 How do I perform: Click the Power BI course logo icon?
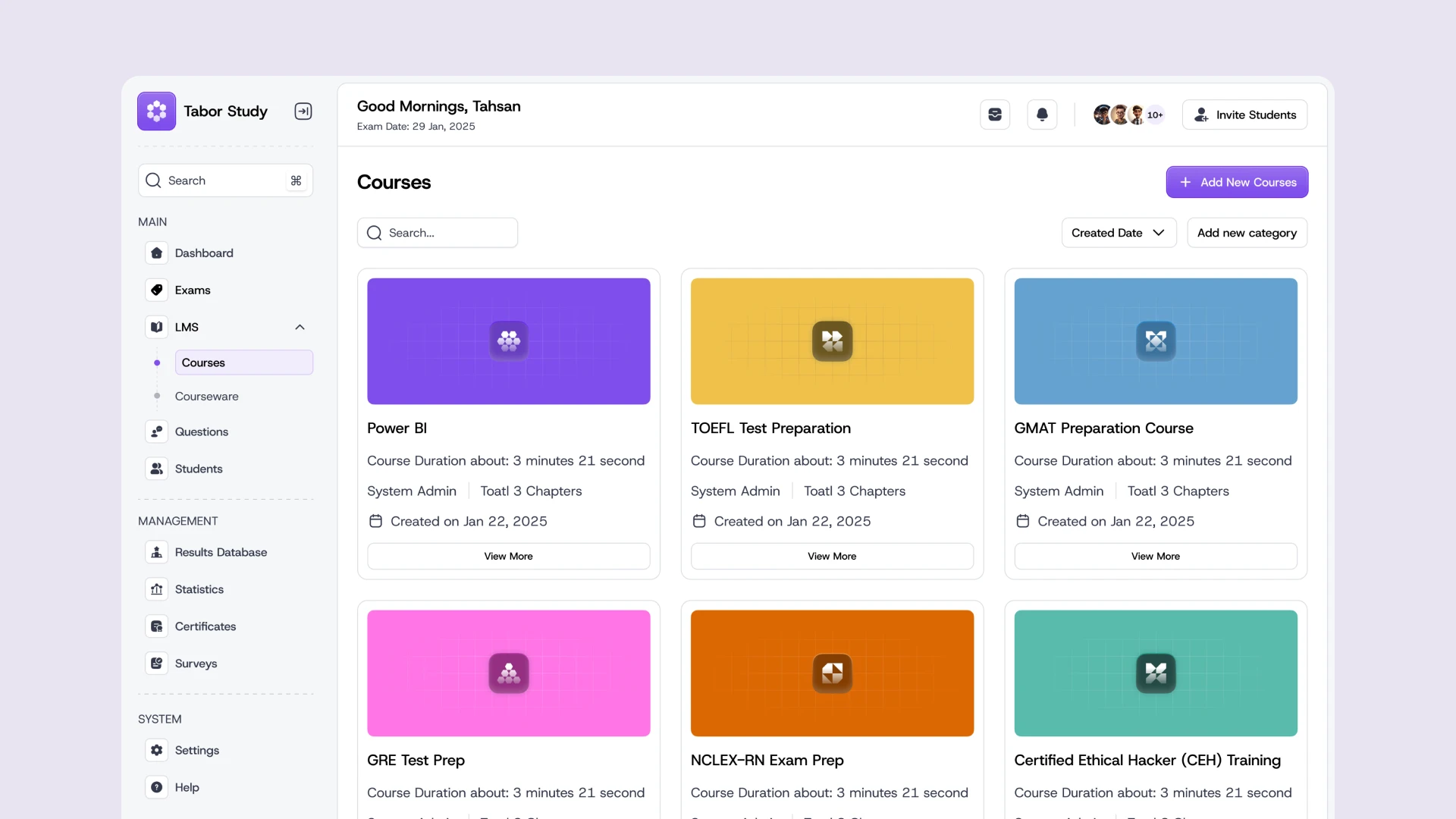point(509,341)
